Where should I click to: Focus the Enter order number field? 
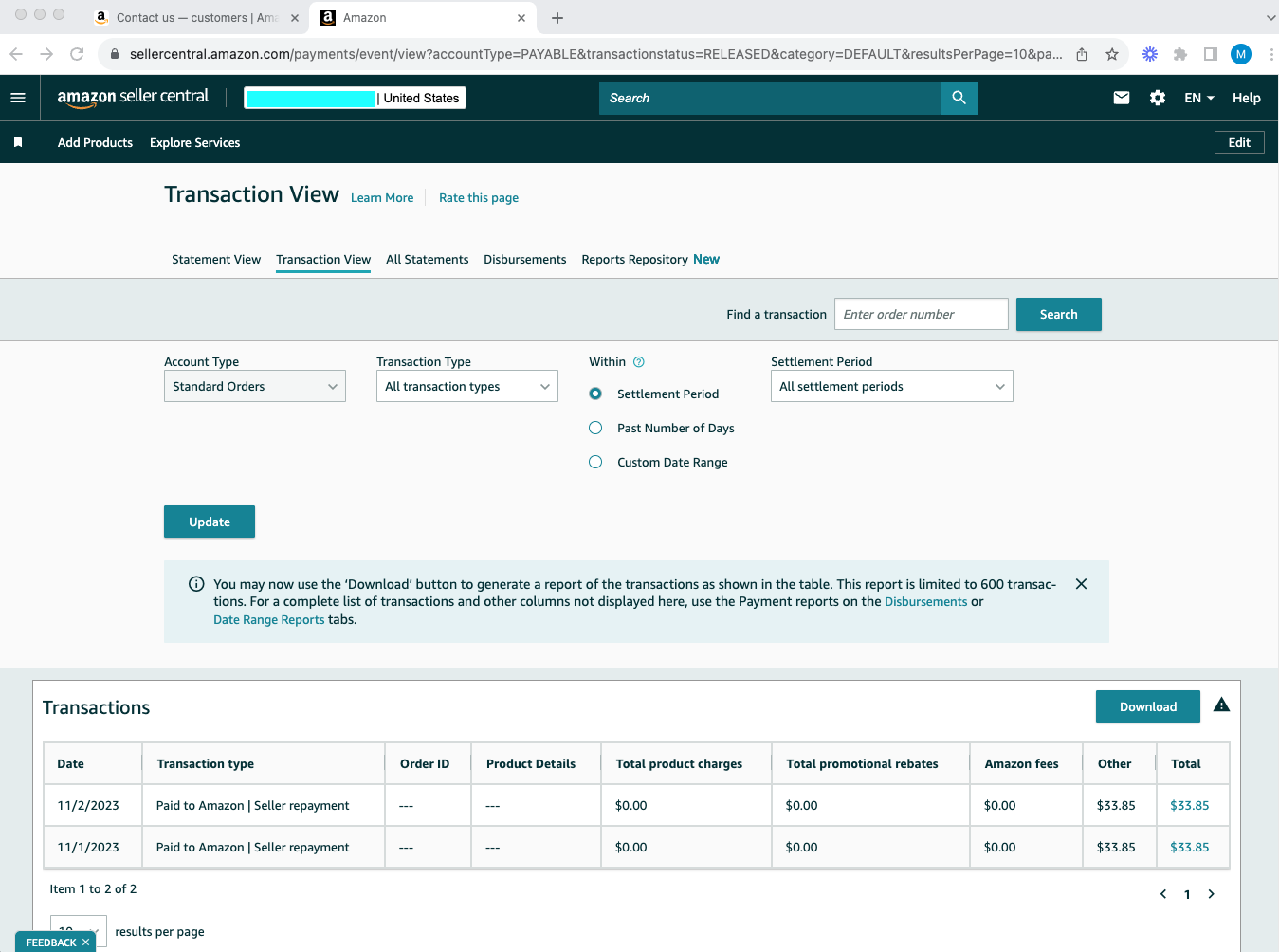tap(922, 314)
